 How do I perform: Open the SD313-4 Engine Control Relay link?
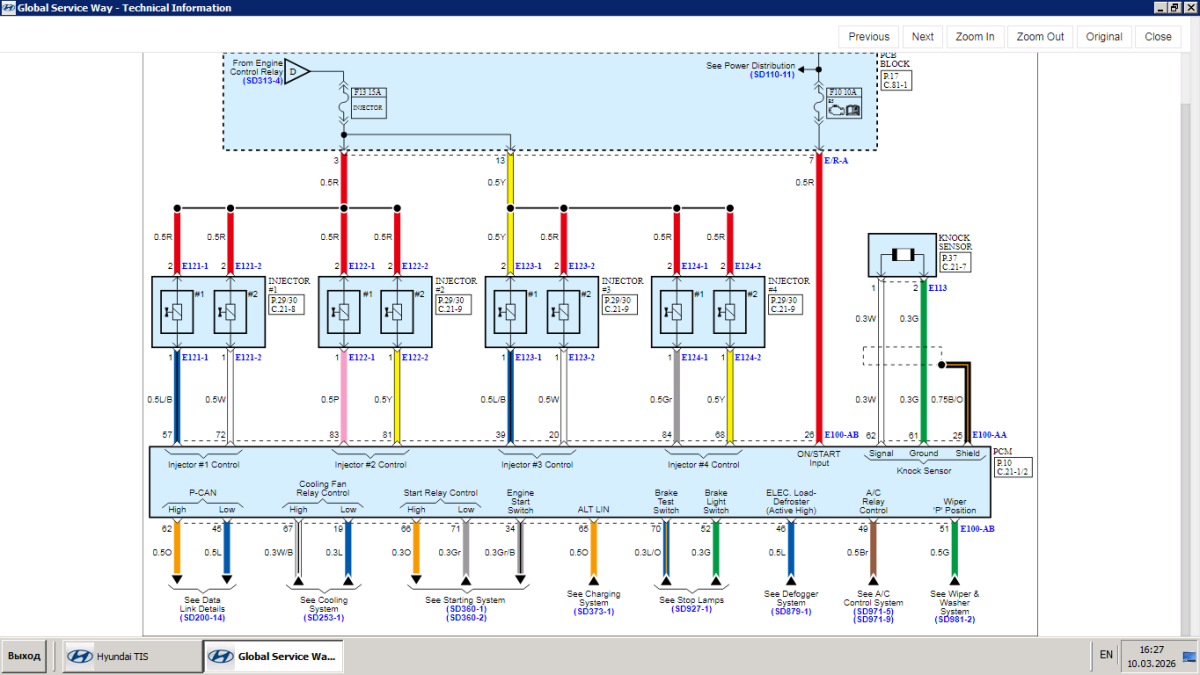point(263,80)
